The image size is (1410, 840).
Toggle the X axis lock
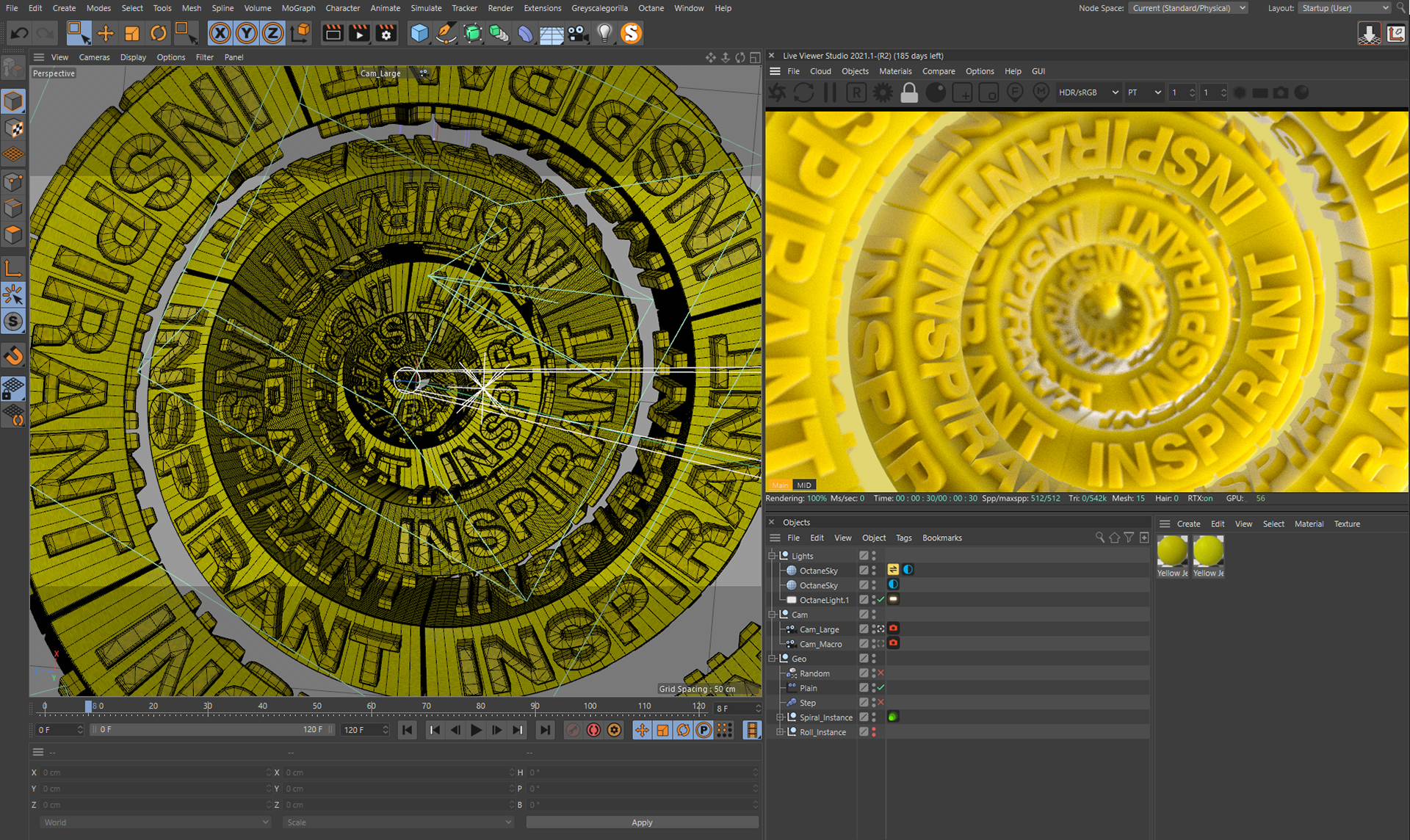pos(220,33)
